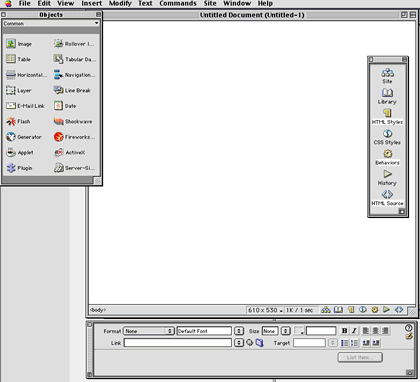Open HTML Source from the Launcher panel
Image resolution: width=420 pixels, height=382 pixels.
point(387,198)
